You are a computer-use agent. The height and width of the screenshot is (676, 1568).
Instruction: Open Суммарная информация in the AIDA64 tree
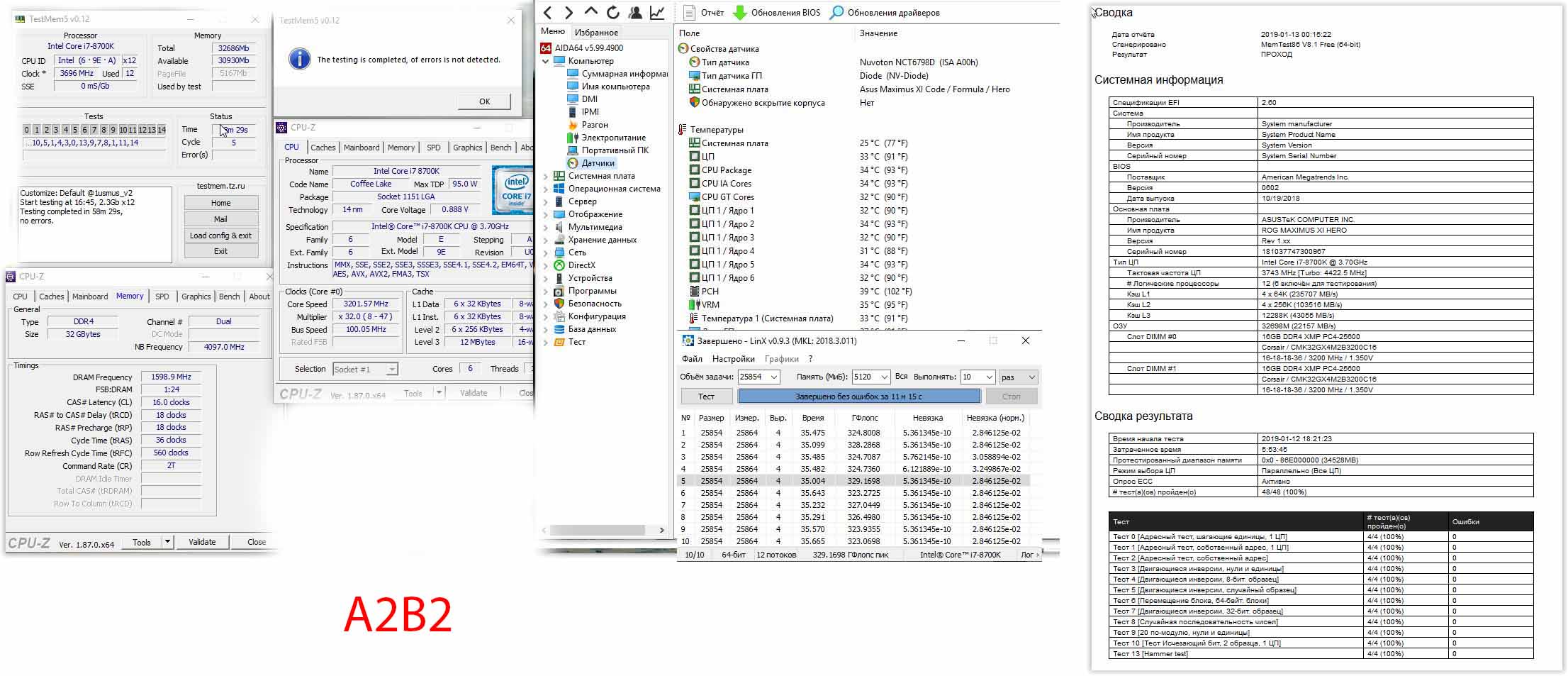617,74
